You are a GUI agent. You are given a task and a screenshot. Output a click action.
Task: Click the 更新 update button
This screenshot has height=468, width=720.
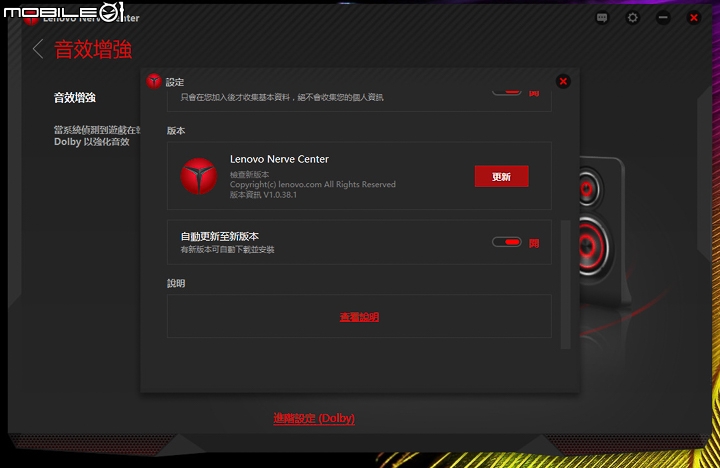tap(501, 176)
